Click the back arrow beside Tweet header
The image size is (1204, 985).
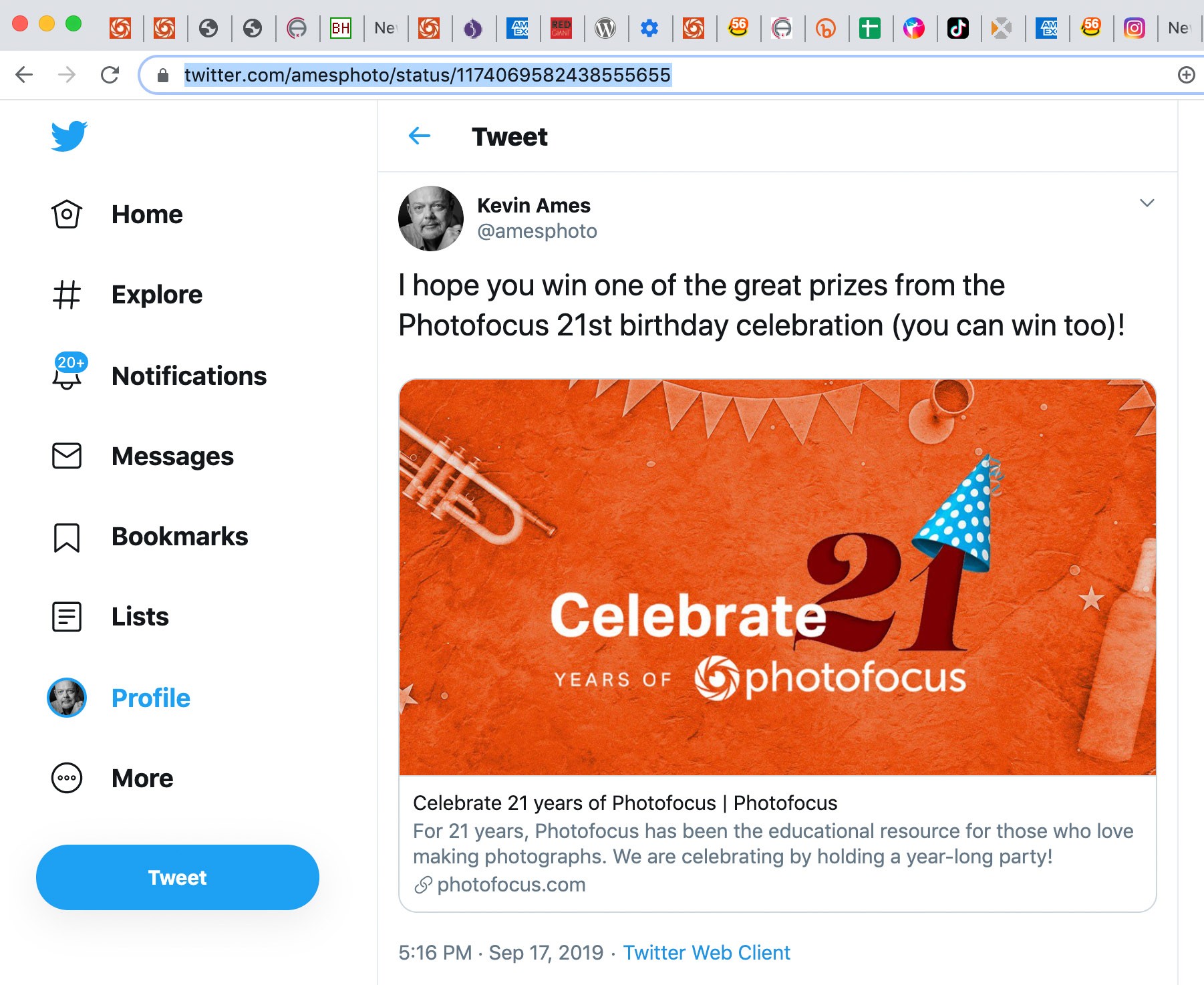click(x=420, y=136)
